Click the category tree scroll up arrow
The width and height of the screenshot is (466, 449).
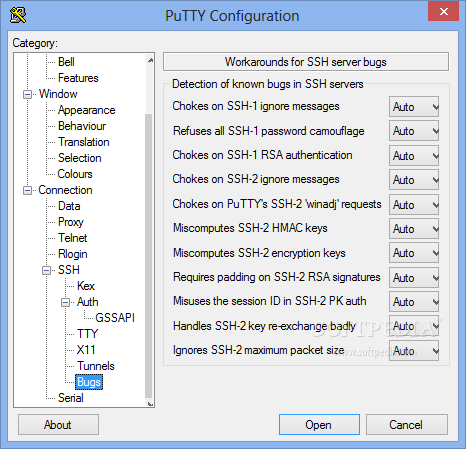click(150, 60)
